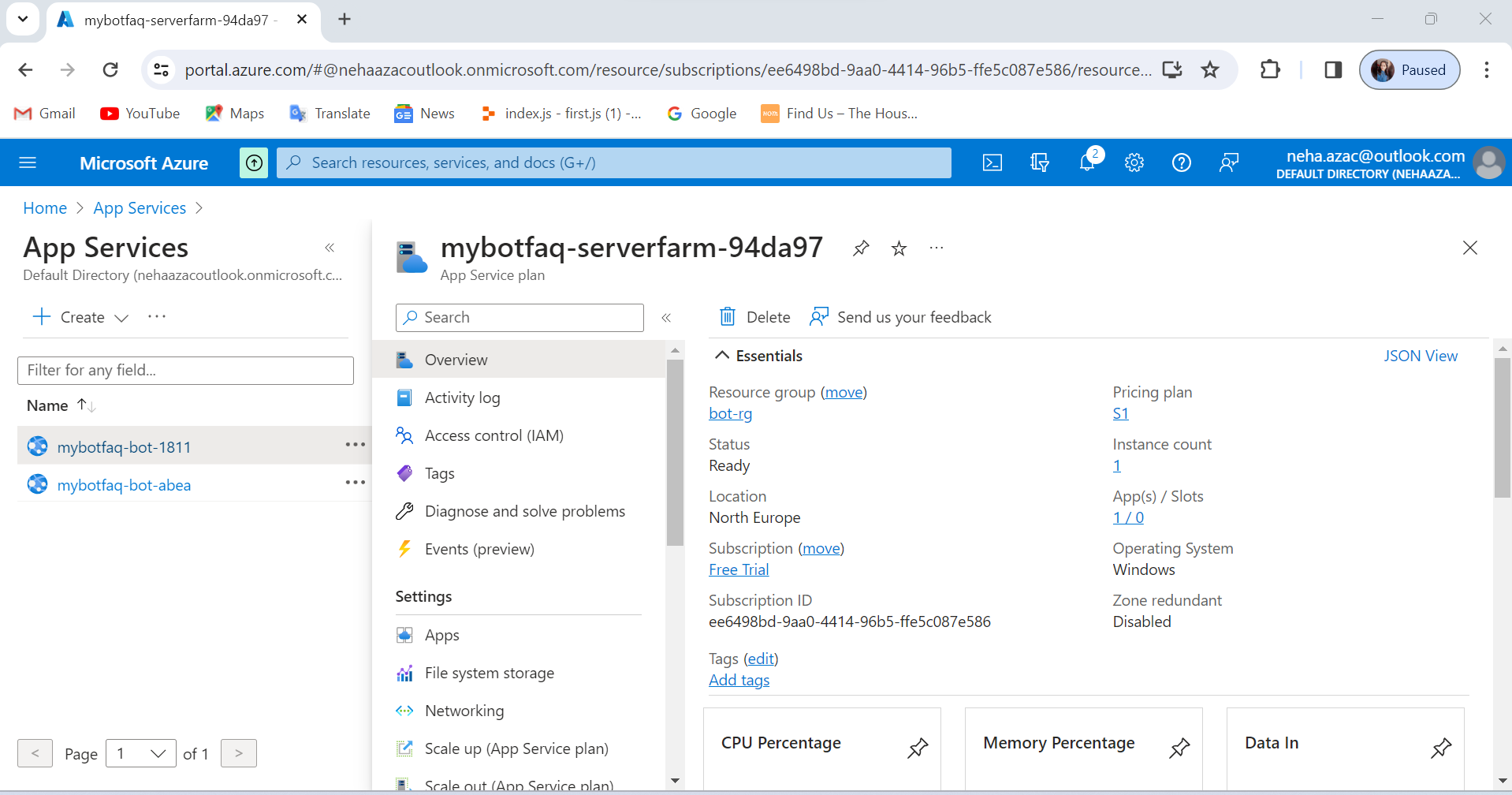Open the Free Trial subscription link

(x=739, y=569)
